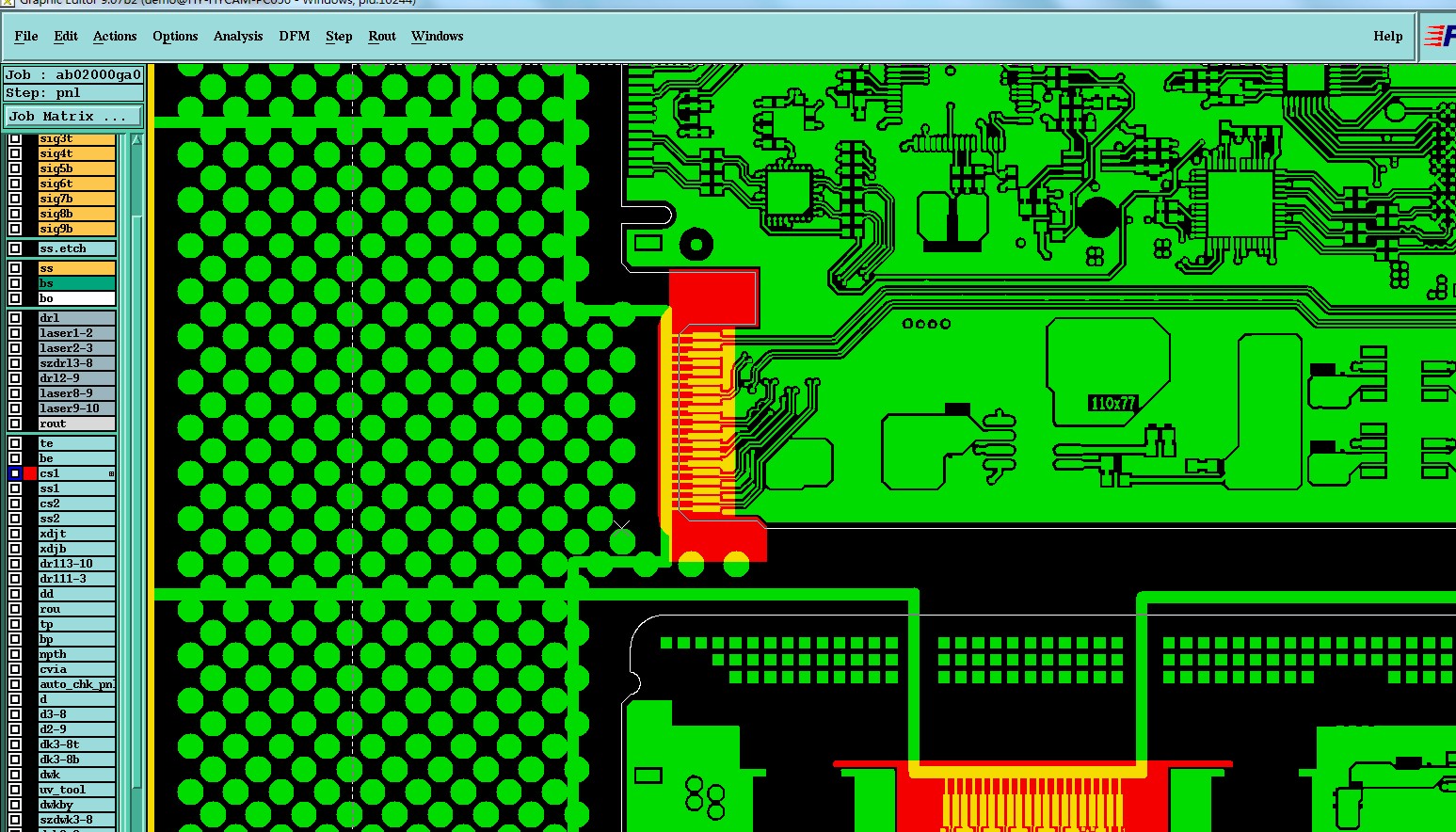Viewport: 1456px width, 832px height.
Task: Enable the bs layer checkbox
Action: pyautogui.click(x=15, y=283)
